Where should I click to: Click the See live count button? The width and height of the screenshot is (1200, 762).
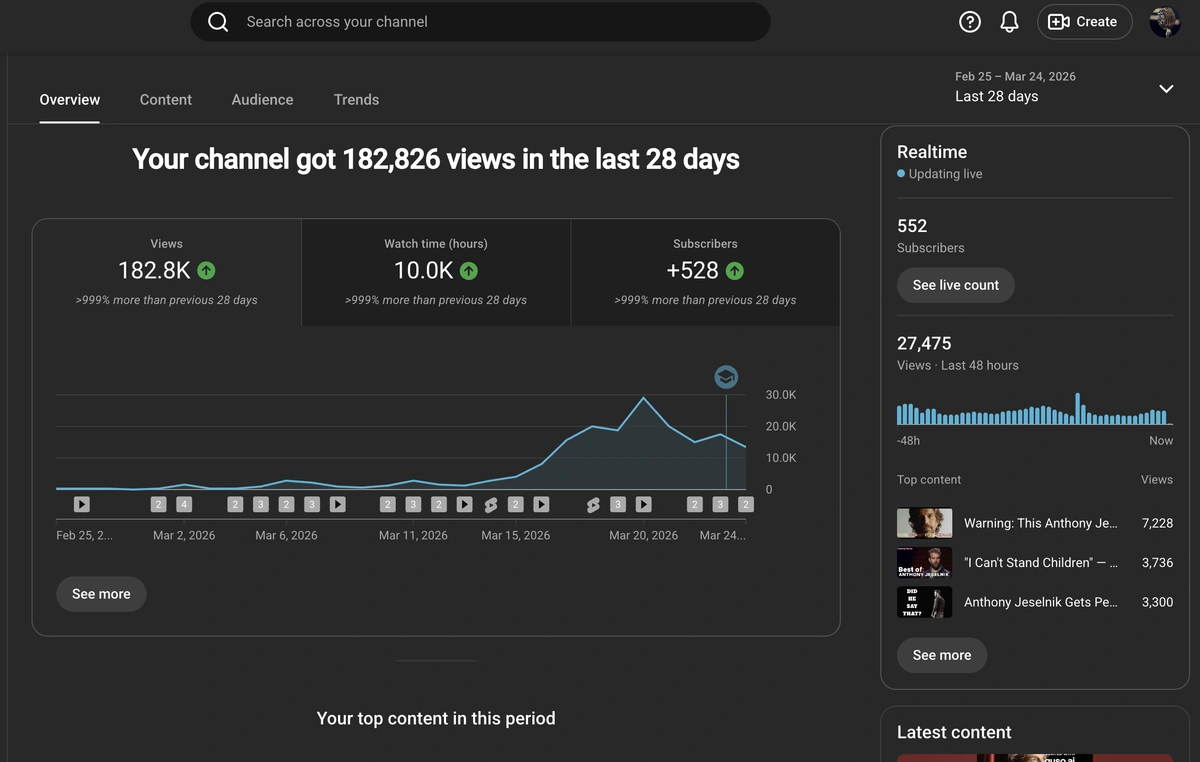[955, 285]
